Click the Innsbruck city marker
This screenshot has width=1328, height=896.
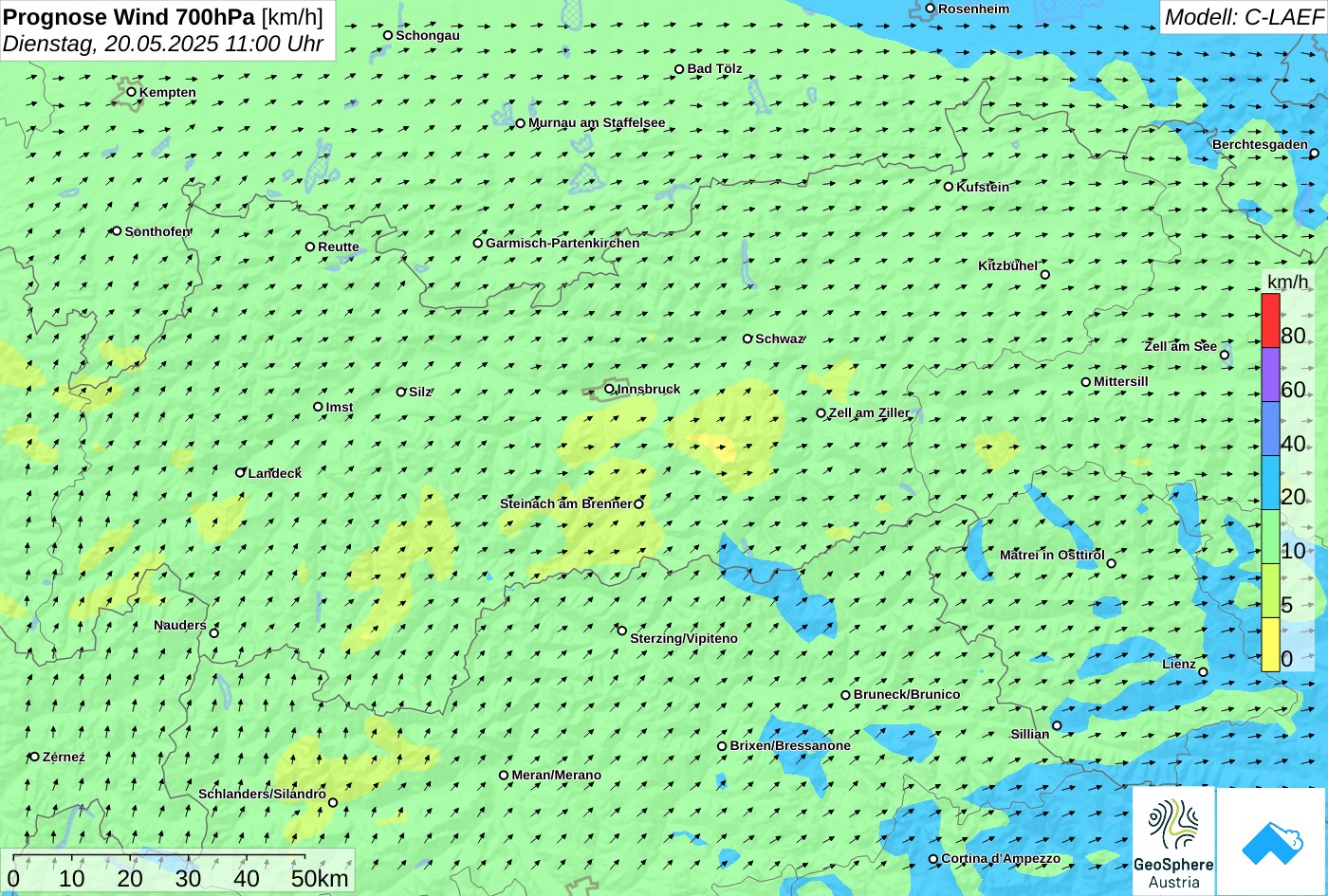(609, 389)
